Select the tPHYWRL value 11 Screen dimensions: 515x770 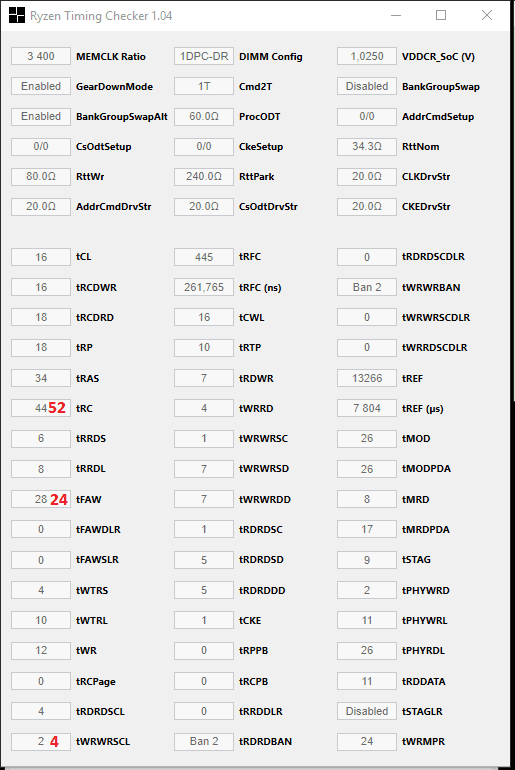point(367,620)
